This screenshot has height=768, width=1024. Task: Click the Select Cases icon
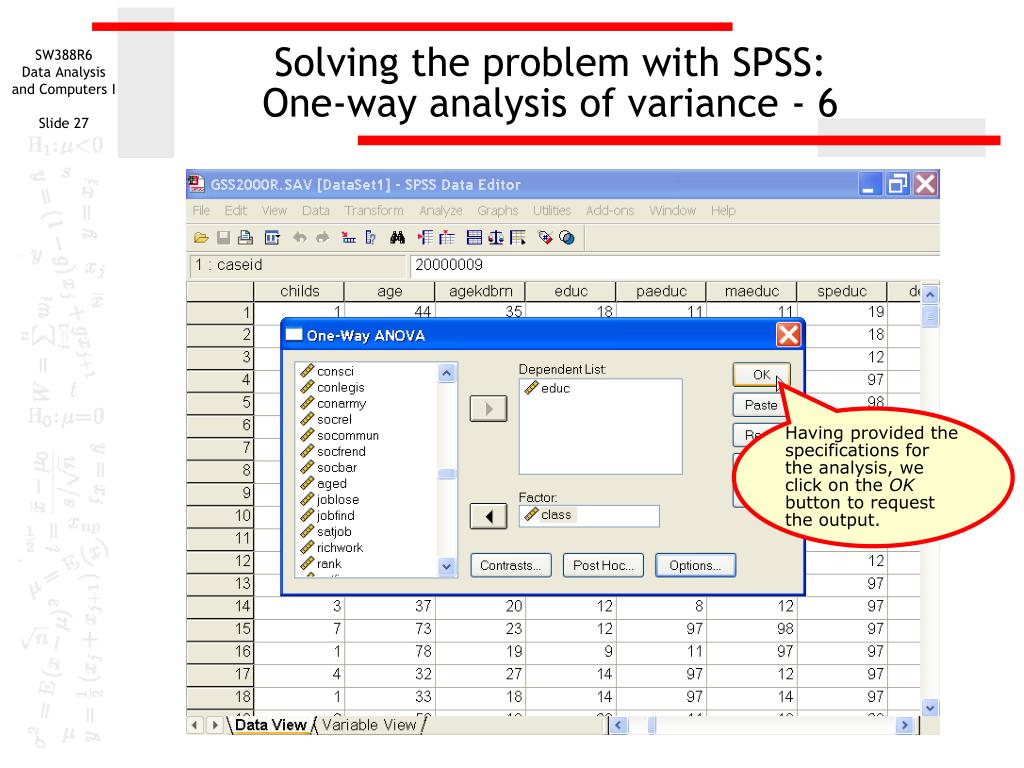click(x=518, y=238)
